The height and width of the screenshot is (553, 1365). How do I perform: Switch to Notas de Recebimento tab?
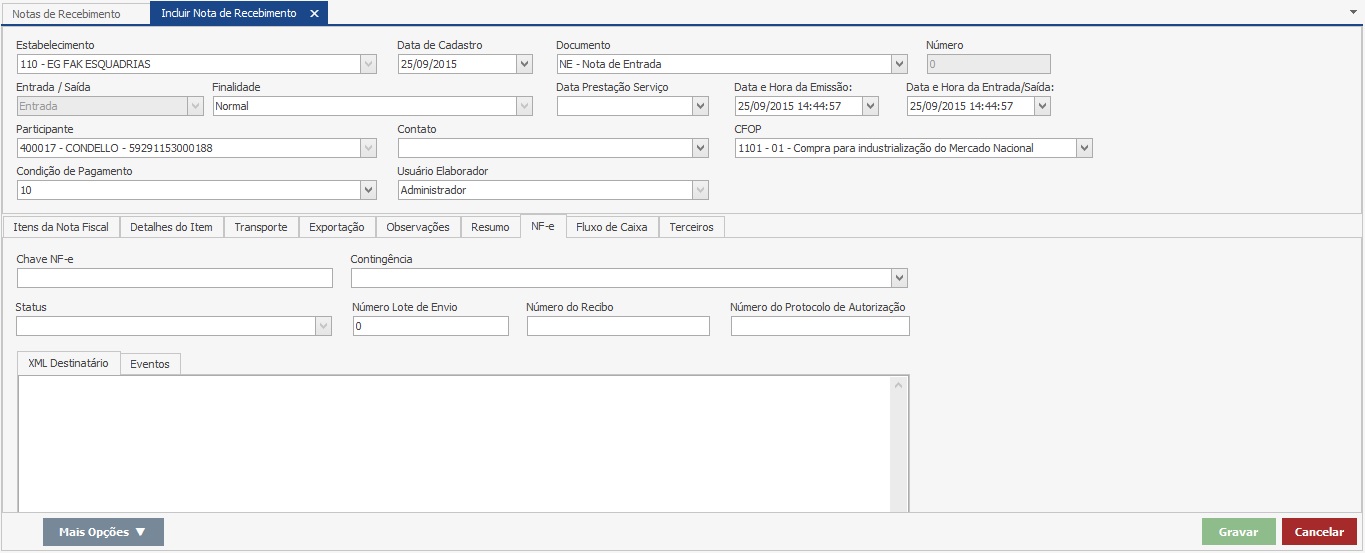pyautogui.click(x=66, y=14)
